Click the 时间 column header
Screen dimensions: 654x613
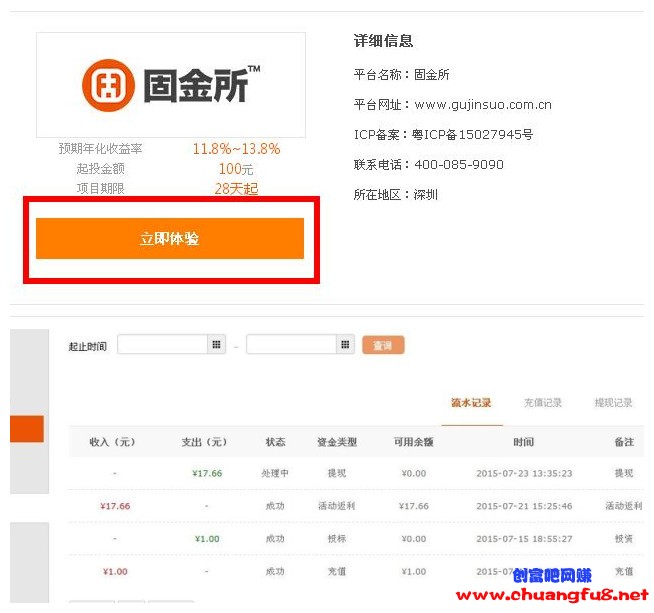point(523,442)
